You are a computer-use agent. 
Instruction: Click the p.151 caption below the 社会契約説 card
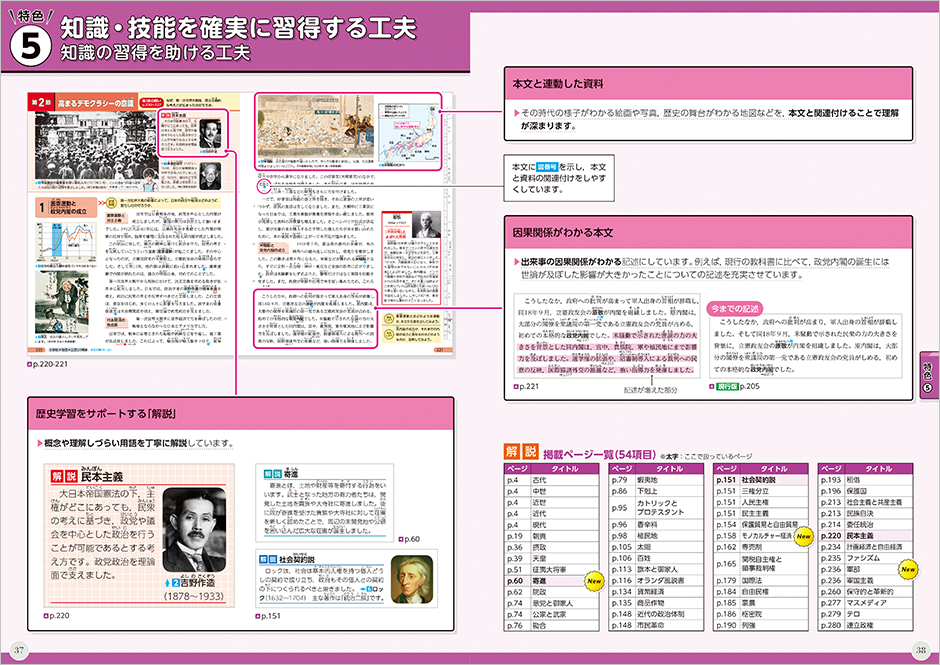point(267,616)
